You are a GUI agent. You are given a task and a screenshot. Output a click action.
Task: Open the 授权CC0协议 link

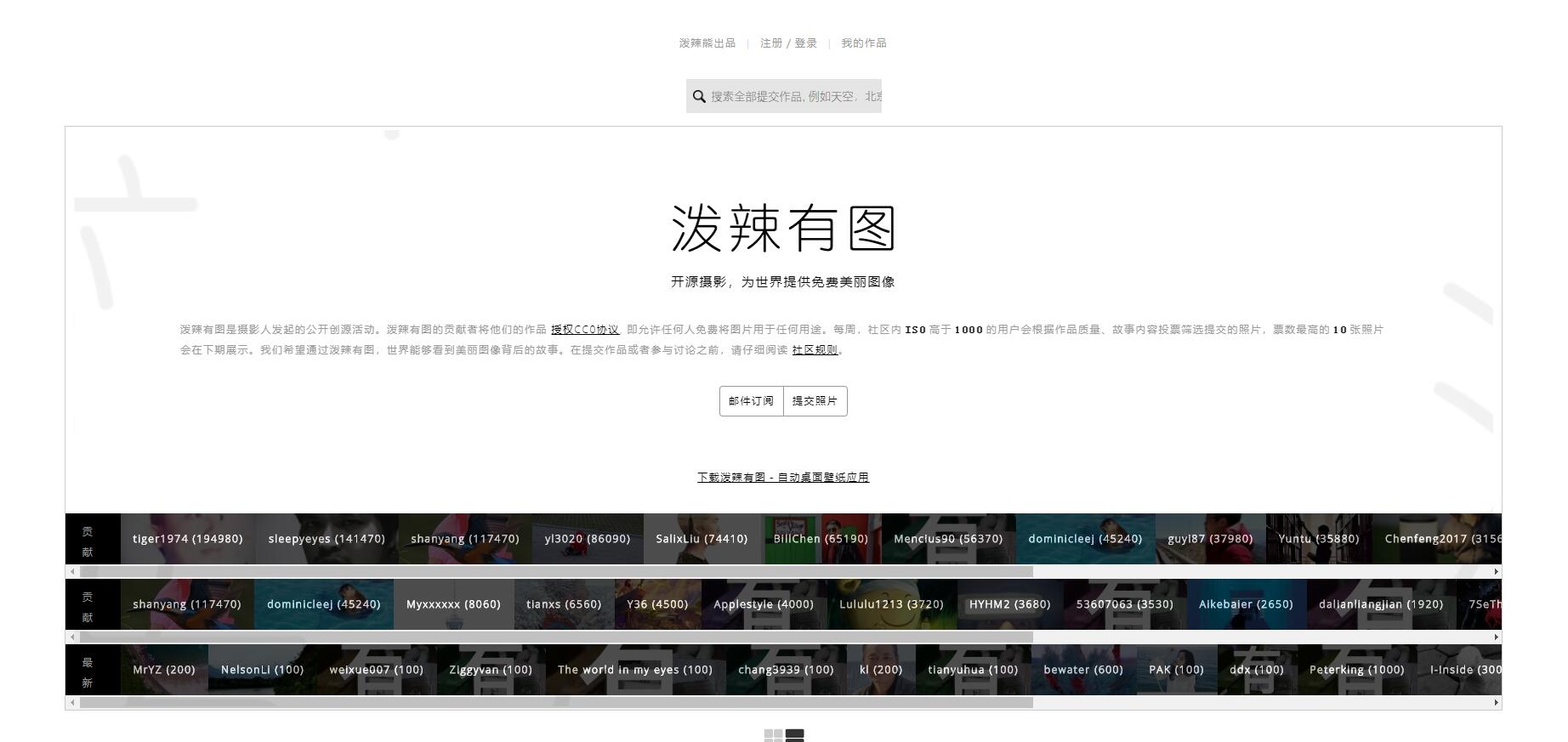(585, 330)
